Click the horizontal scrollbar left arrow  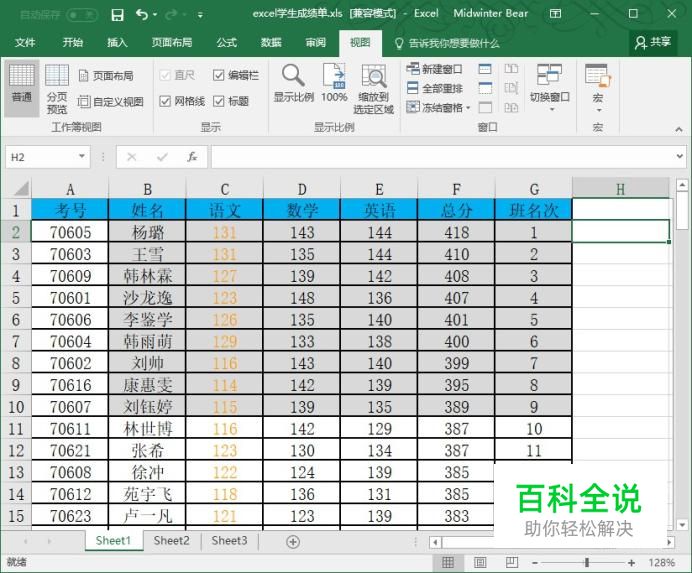pos(436,542)
